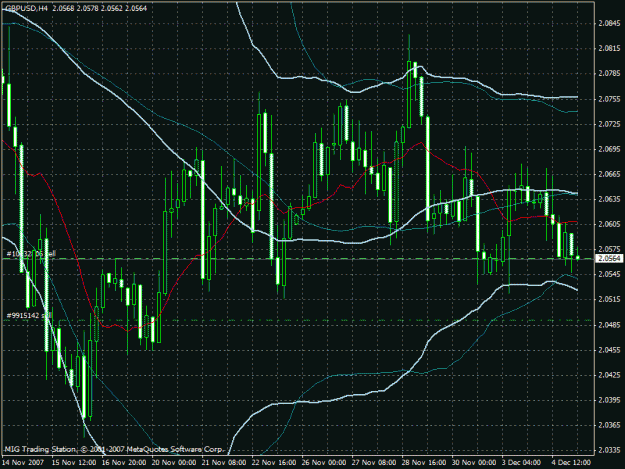Click the 2.0575 price axis label
Viewport: 625px width, 469px height.
click(x=609, y=249)
